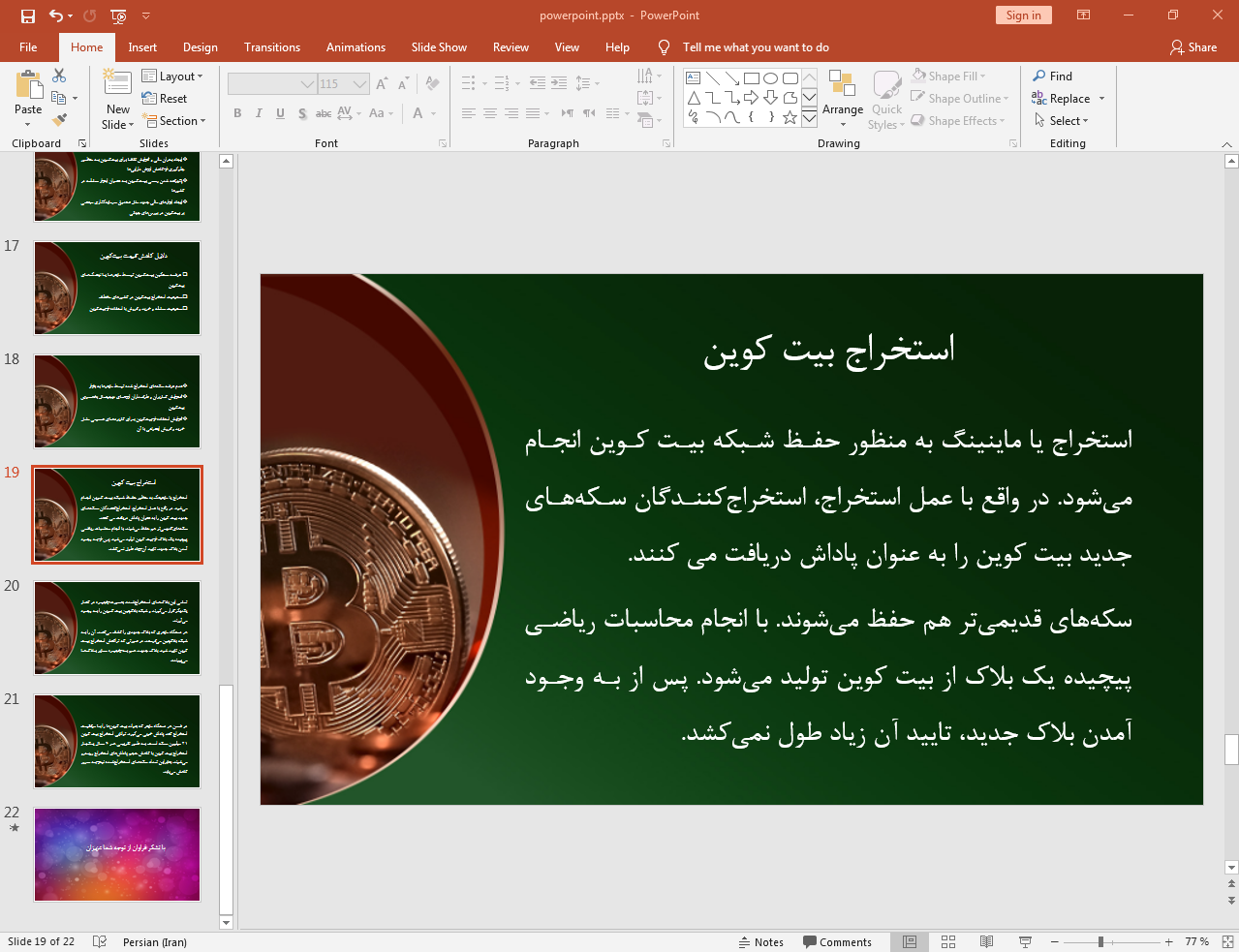Open Shape Effects dropdown
This screenshot has width=1239, height=952.
pos(958,120)
